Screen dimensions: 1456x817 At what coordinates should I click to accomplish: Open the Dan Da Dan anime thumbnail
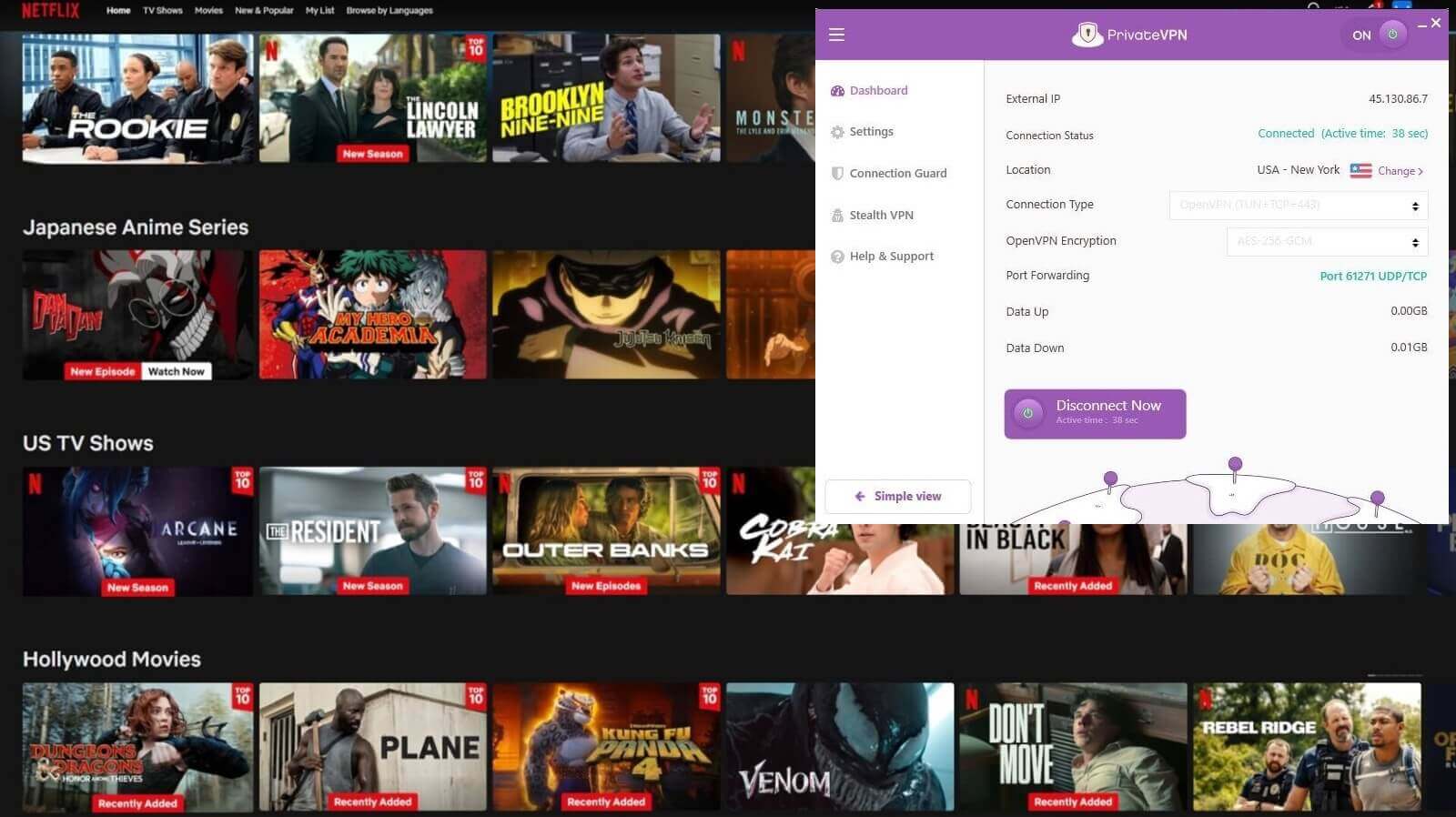click(x=137, y=315)
